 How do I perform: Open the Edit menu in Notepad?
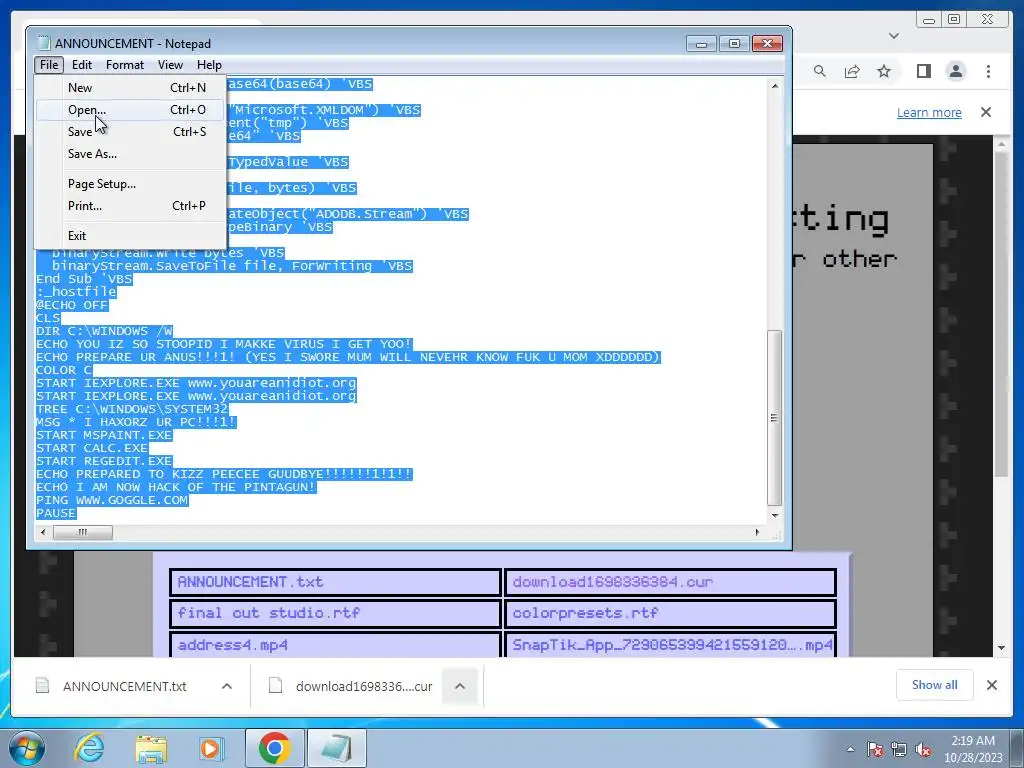point(82,65)
